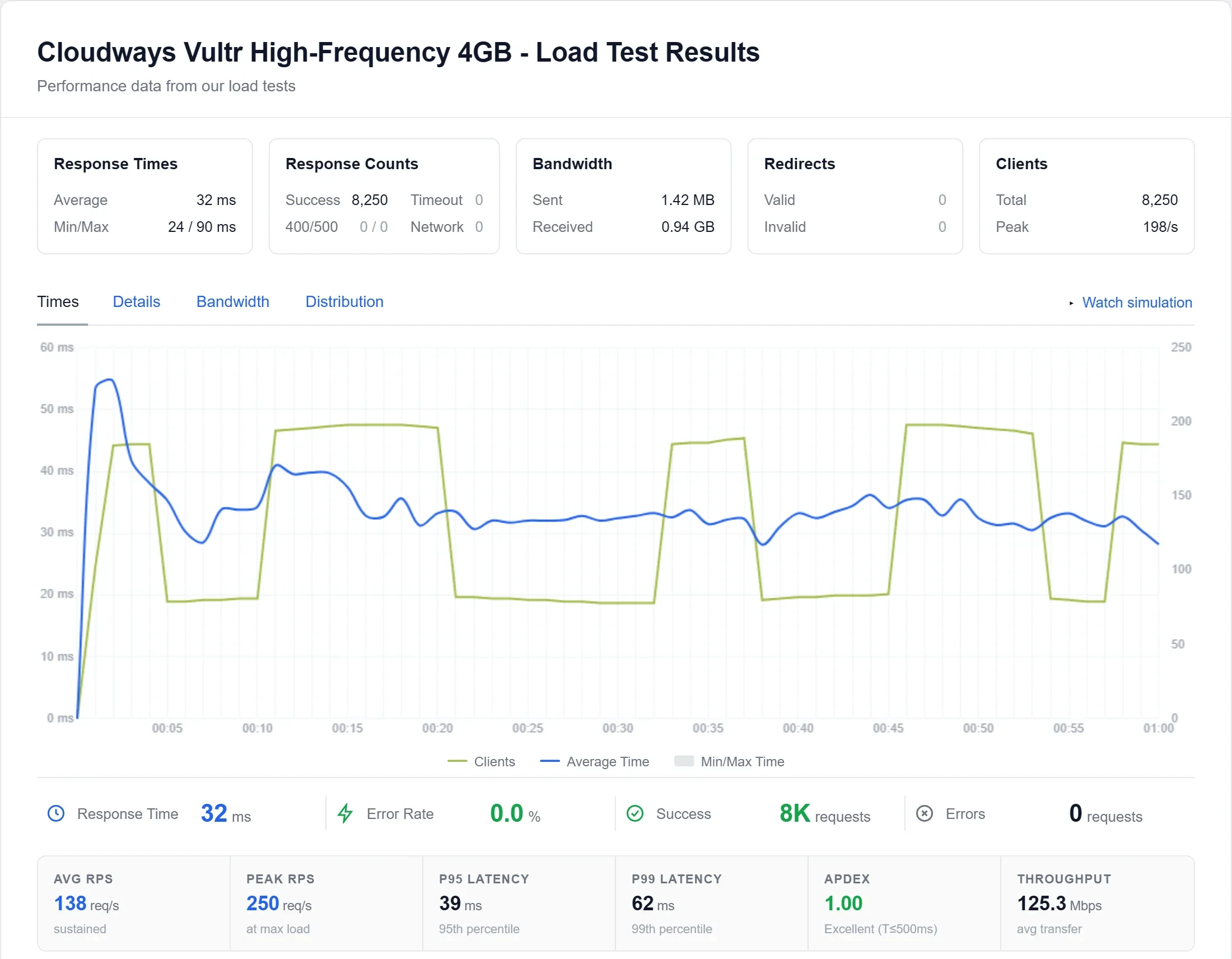The width and height of the screenshot is (1232, 959).
Task: Click the PEAK RPS value 250
Action: [x=263, y=904]
